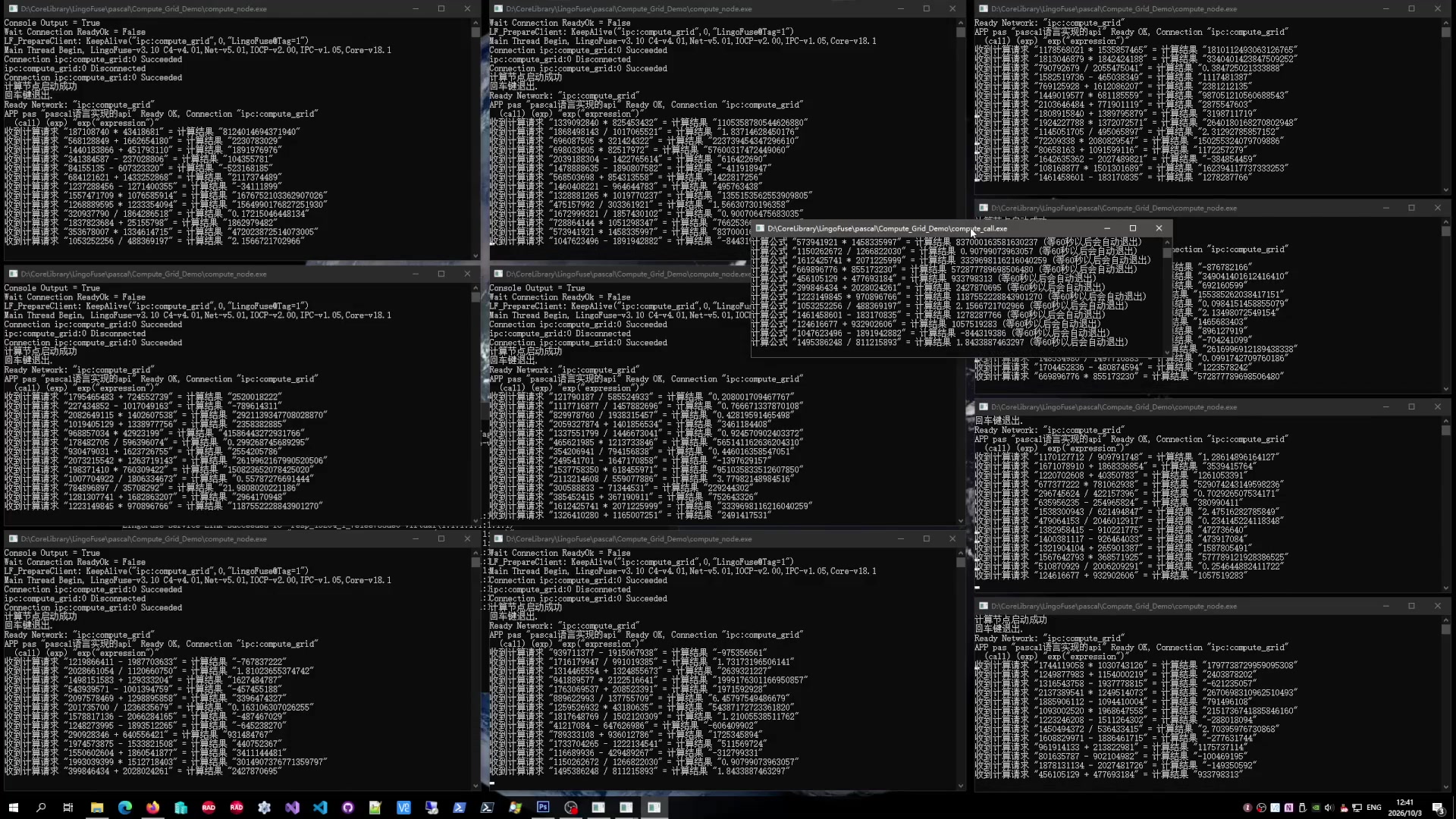Open blue Visual Studio Code icon
This screenshot has height=819, width=1456.
tap(320, 808)
